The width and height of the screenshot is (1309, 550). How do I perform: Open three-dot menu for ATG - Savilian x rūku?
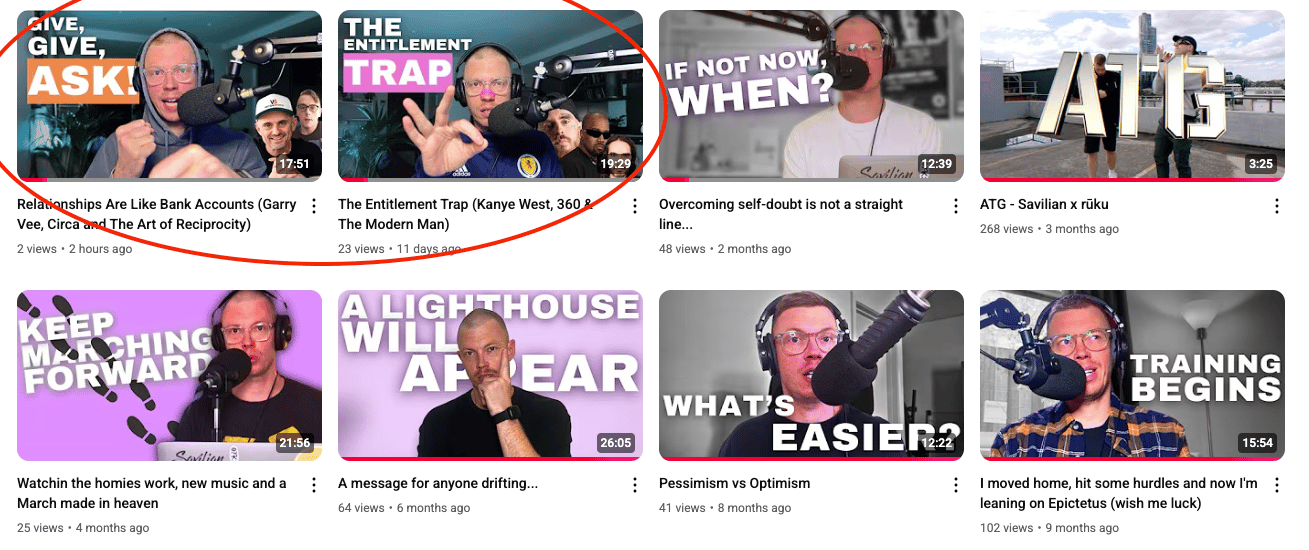1277,206
